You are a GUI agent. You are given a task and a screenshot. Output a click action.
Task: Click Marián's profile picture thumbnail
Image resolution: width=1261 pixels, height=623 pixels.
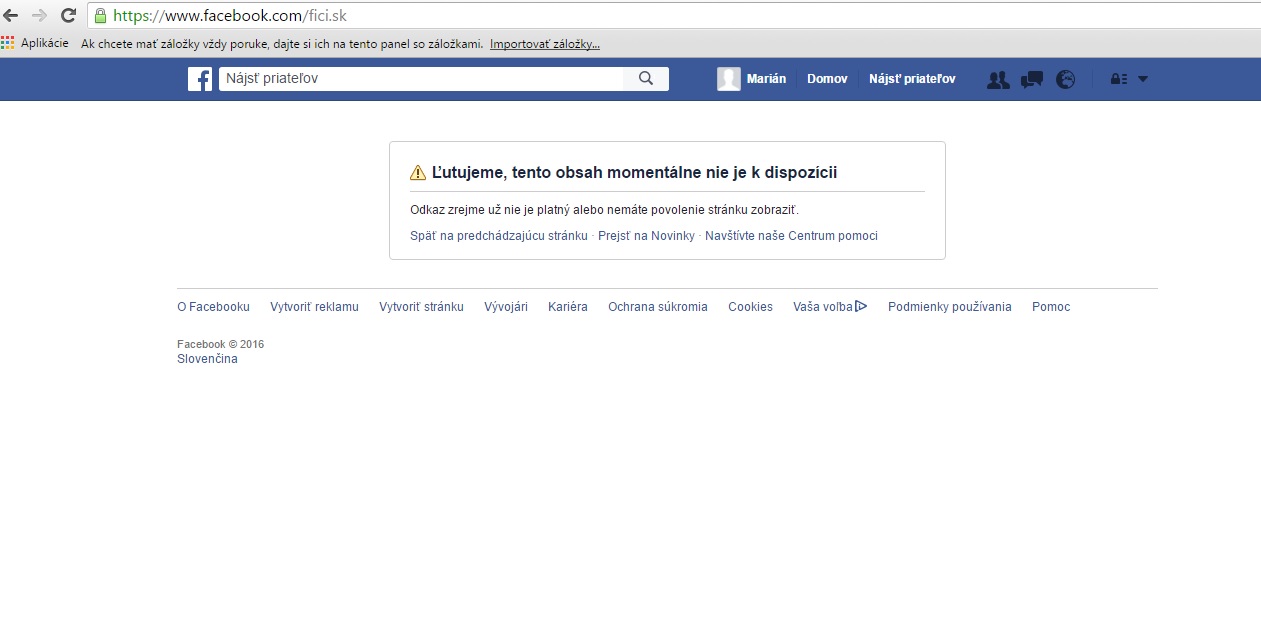point(729,79)
